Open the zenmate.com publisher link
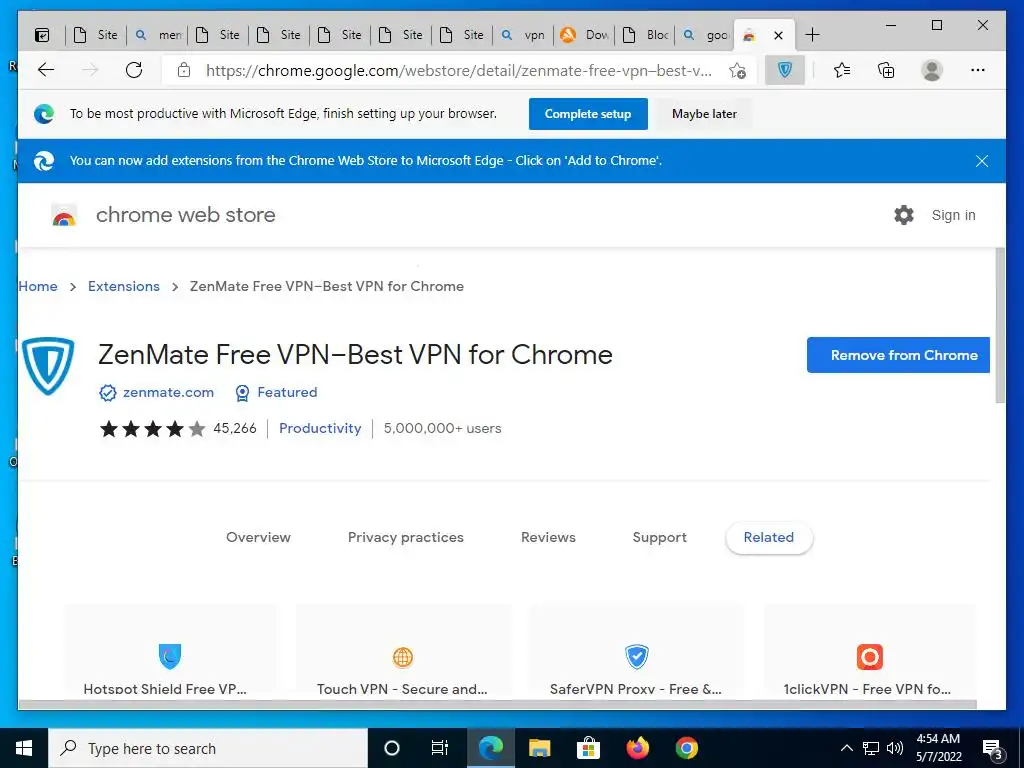Viewport: 1024px width, 768px height. [168, 392]
